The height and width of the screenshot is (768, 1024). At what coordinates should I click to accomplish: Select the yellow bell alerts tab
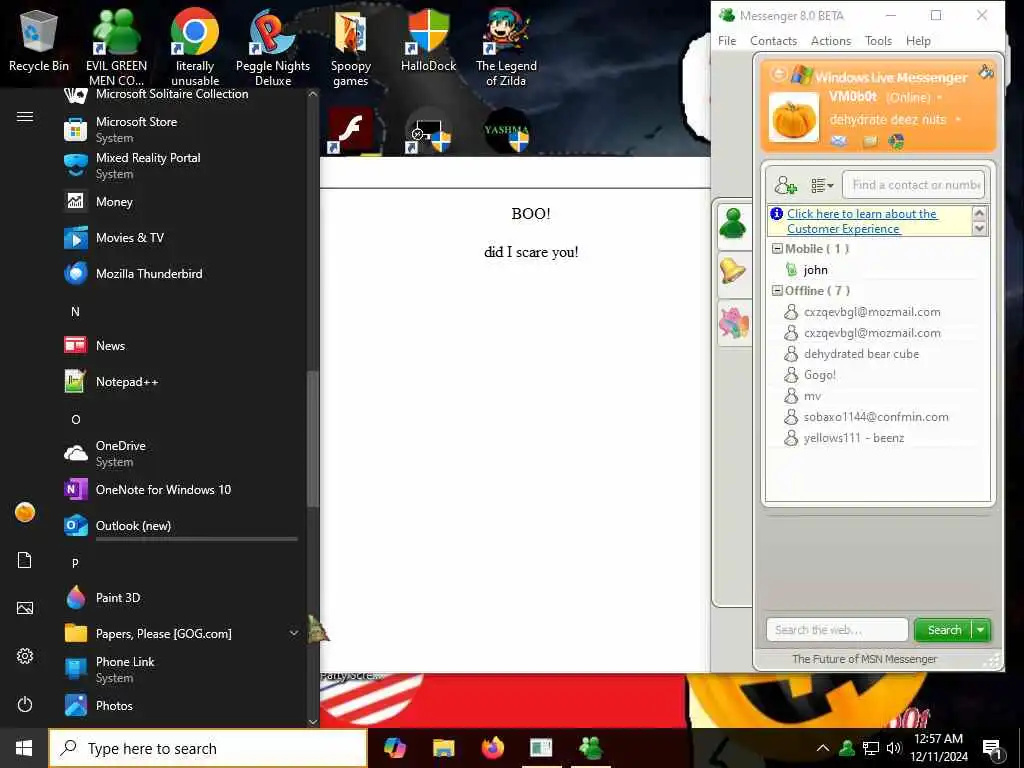733,272
